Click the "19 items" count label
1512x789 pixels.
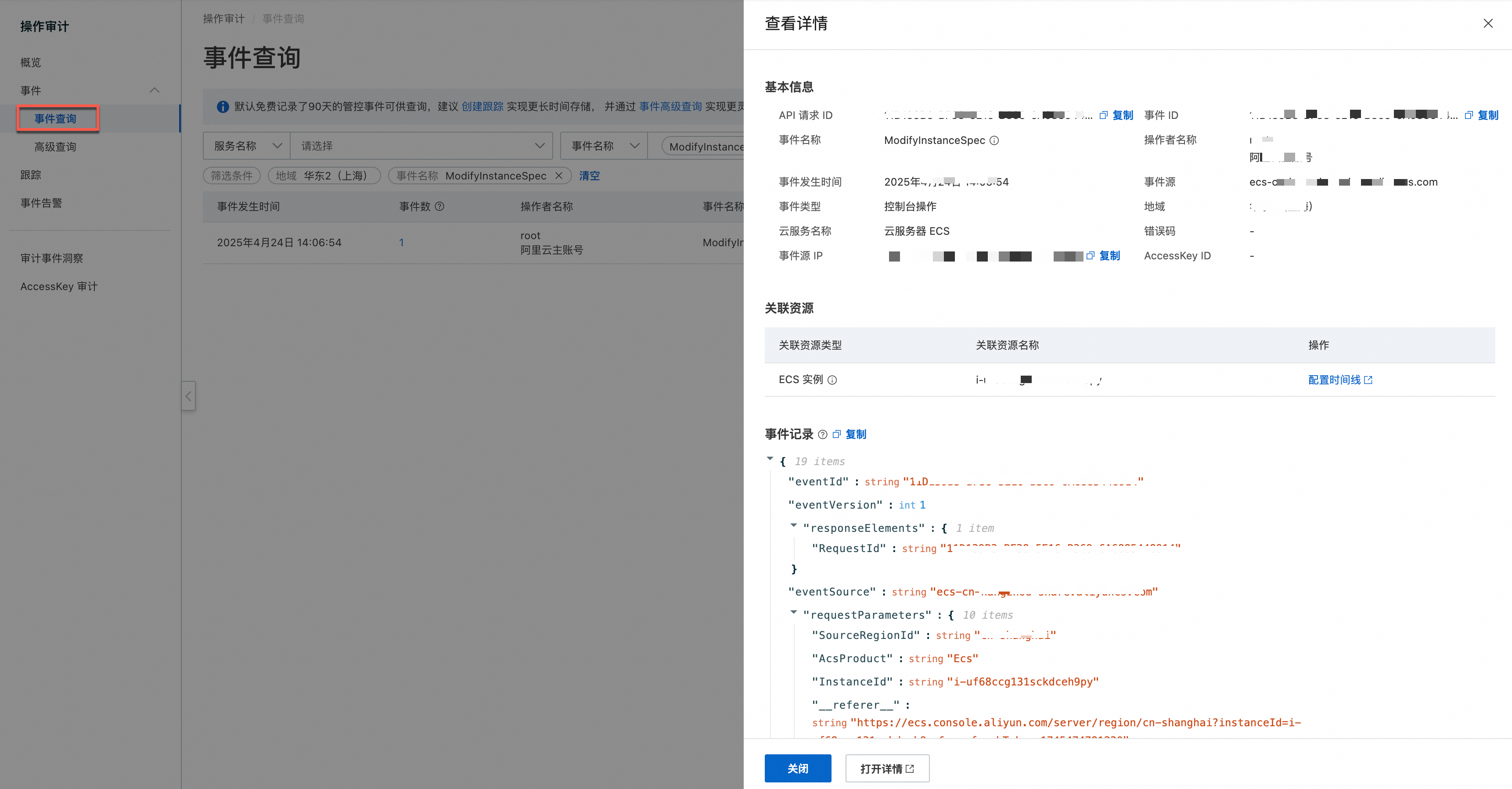pyautogui.click(x=820, y=462)
